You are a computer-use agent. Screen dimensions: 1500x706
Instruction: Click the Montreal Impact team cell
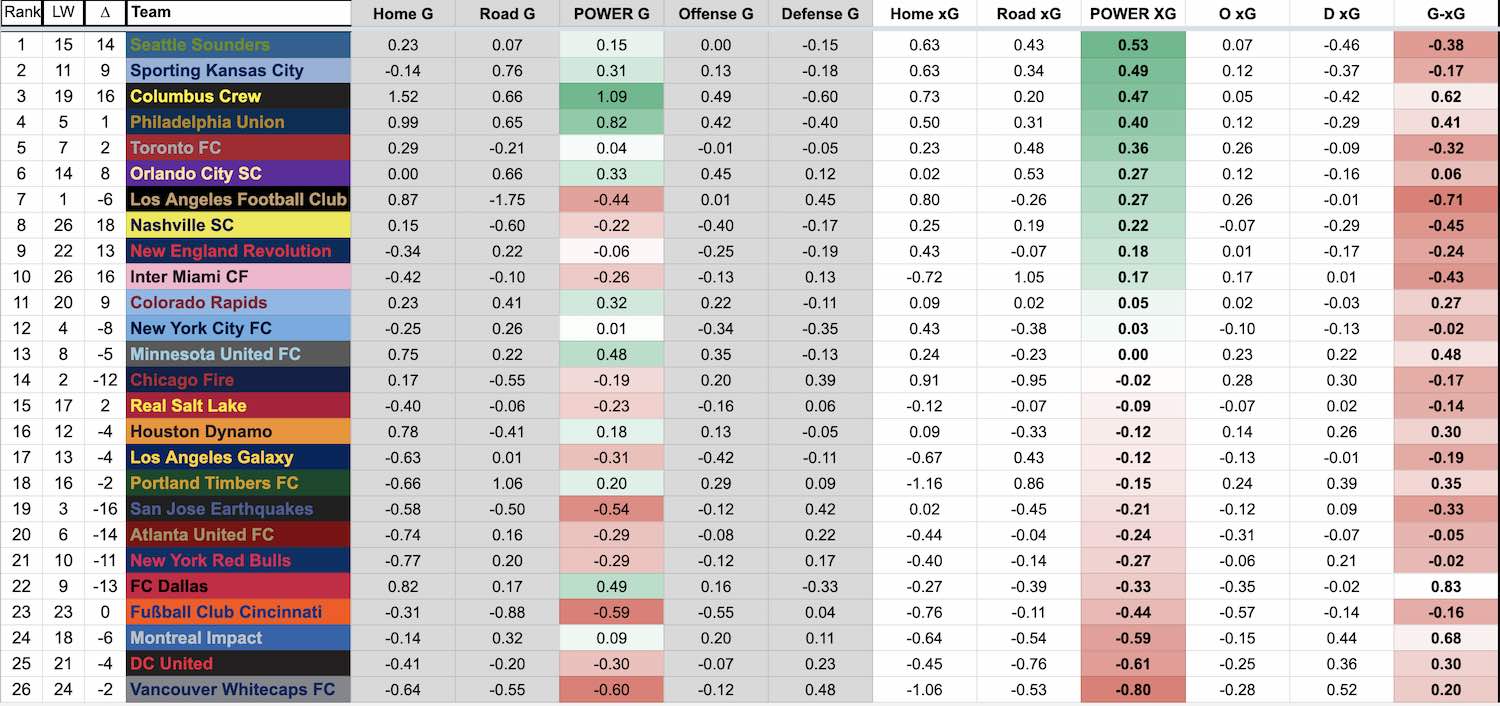[239, 638]
